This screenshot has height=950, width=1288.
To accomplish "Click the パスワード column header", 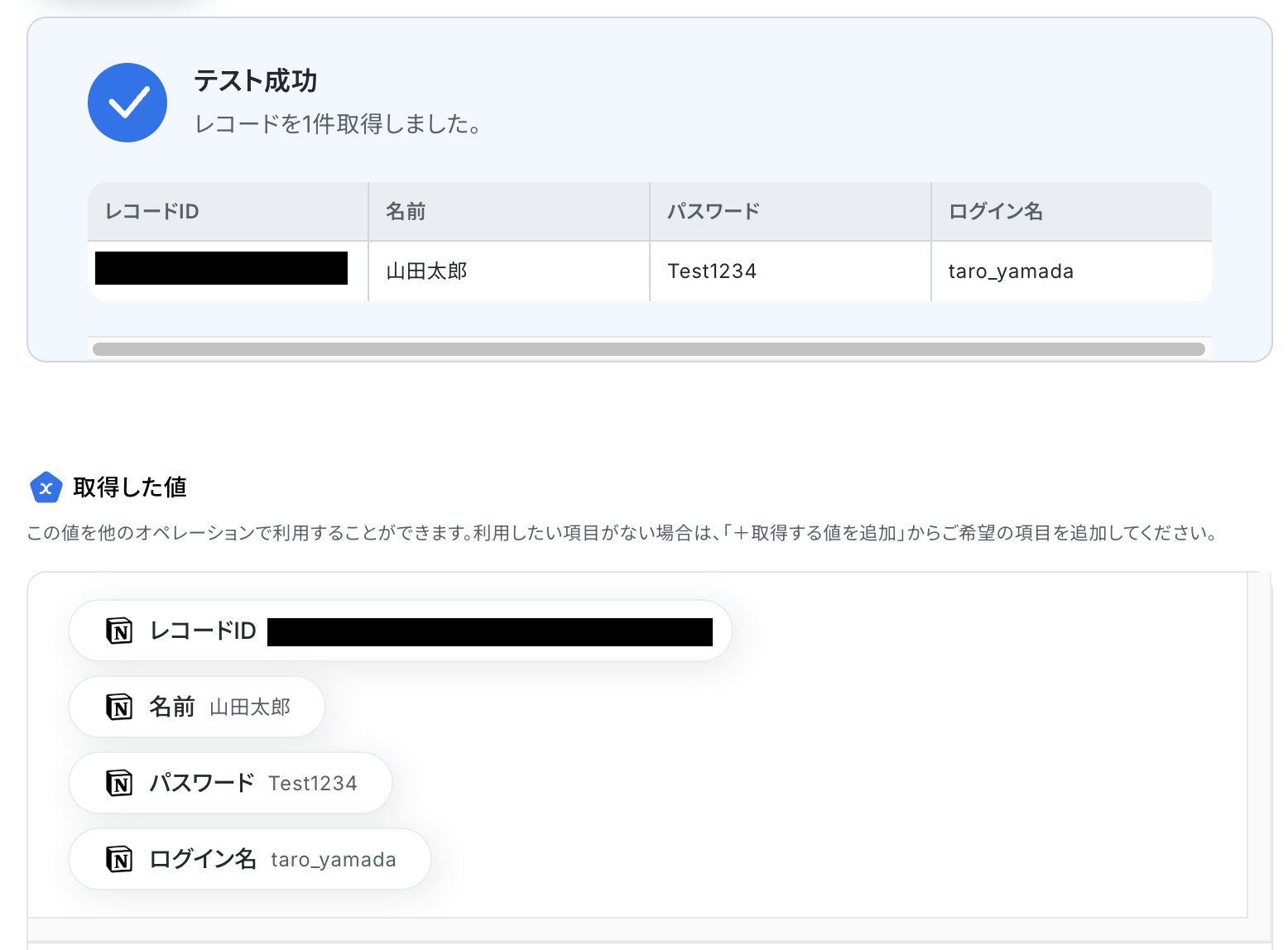I will pyautogui.click(x=791, y=212).
